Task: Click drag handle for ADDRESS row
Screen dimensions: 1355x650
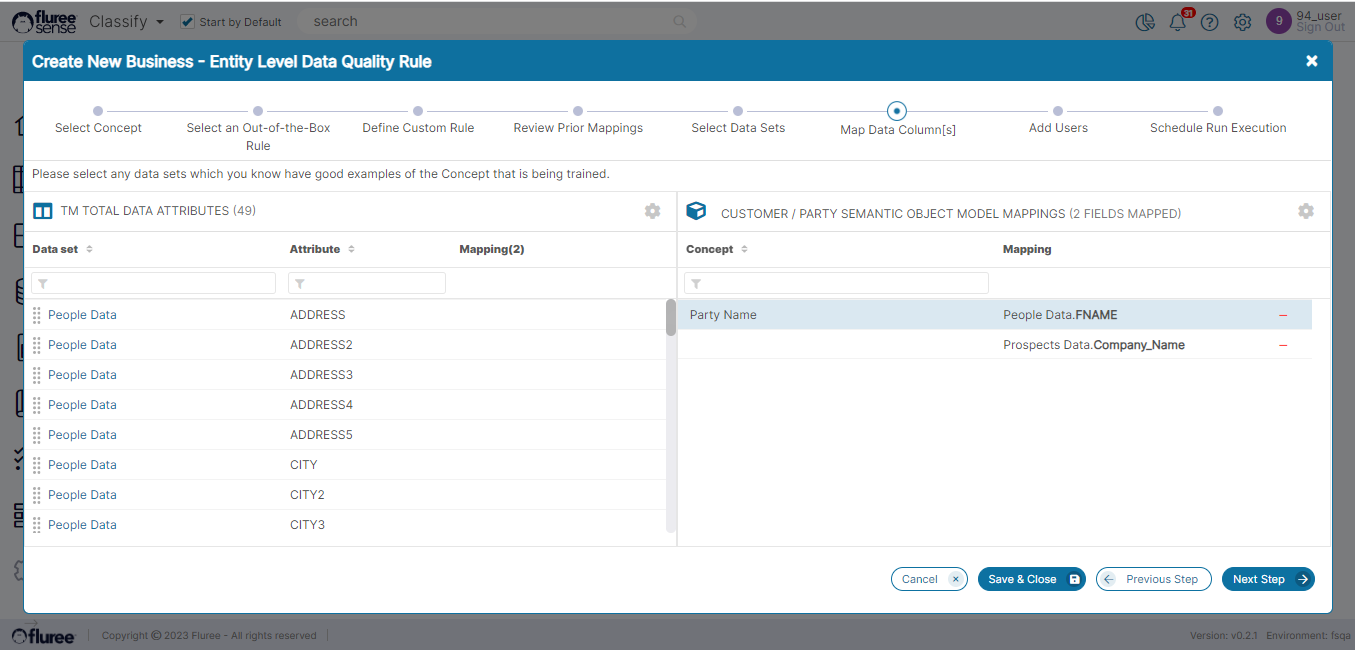Action: [37, 315]
